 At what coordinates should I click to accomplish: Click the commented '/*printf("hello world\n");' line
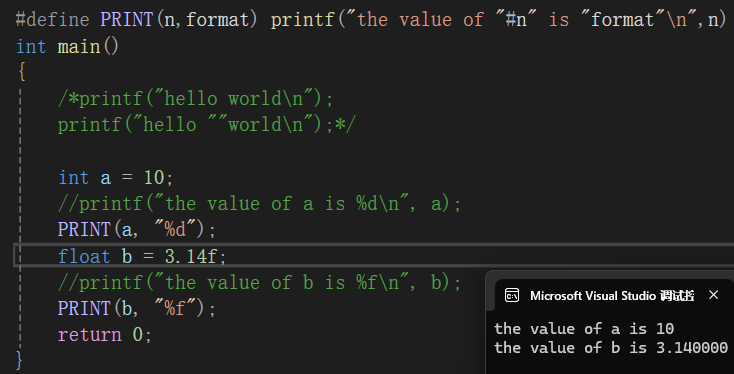point(196,99)
